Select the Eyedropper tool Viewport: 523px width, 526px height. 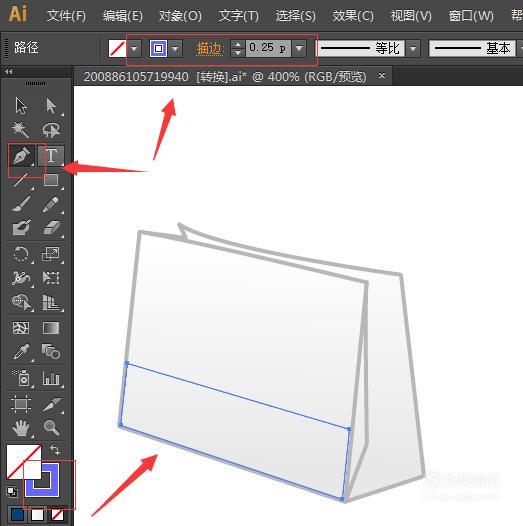[x=21, y=352]
